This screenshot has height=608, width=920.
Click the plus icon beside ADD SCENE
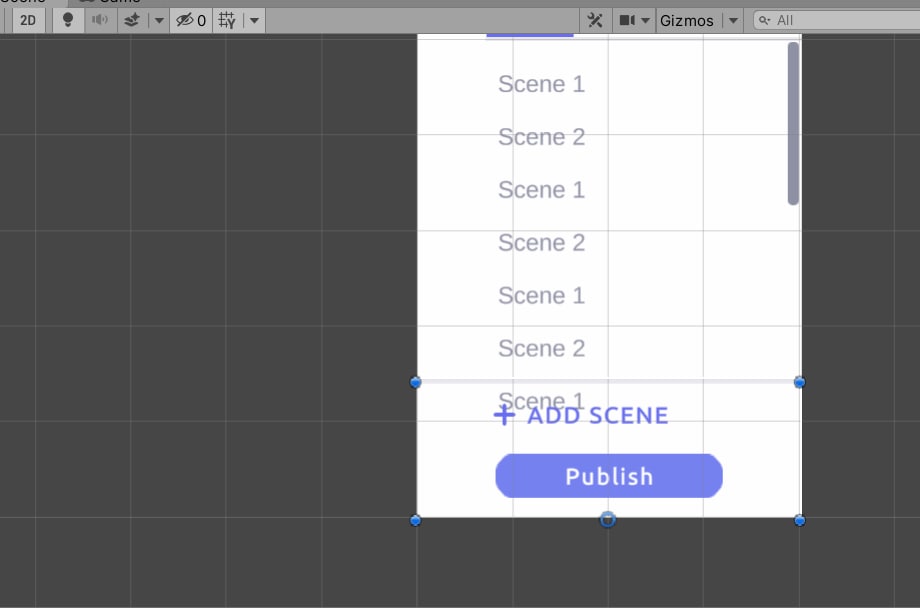point(505,416)
